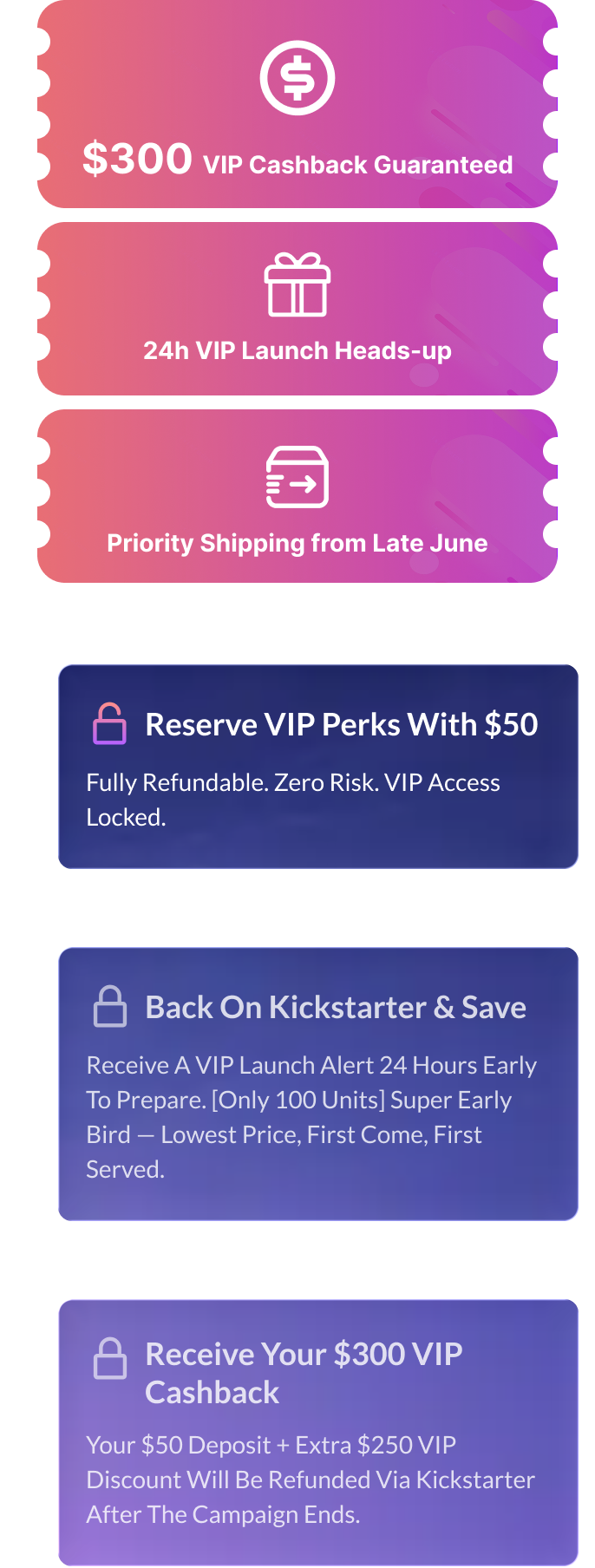Click the Super Early Bird description paragraph
The height and width of the screenshot is (1568, 595).
coord(311,1117)
